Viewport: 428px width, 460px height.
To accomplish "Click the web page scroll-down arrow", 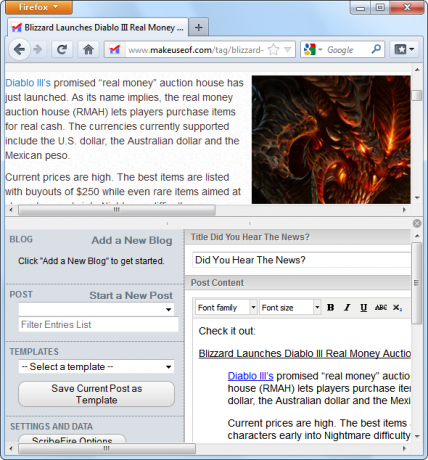I will pyautogui.click(x=417, y=198).
